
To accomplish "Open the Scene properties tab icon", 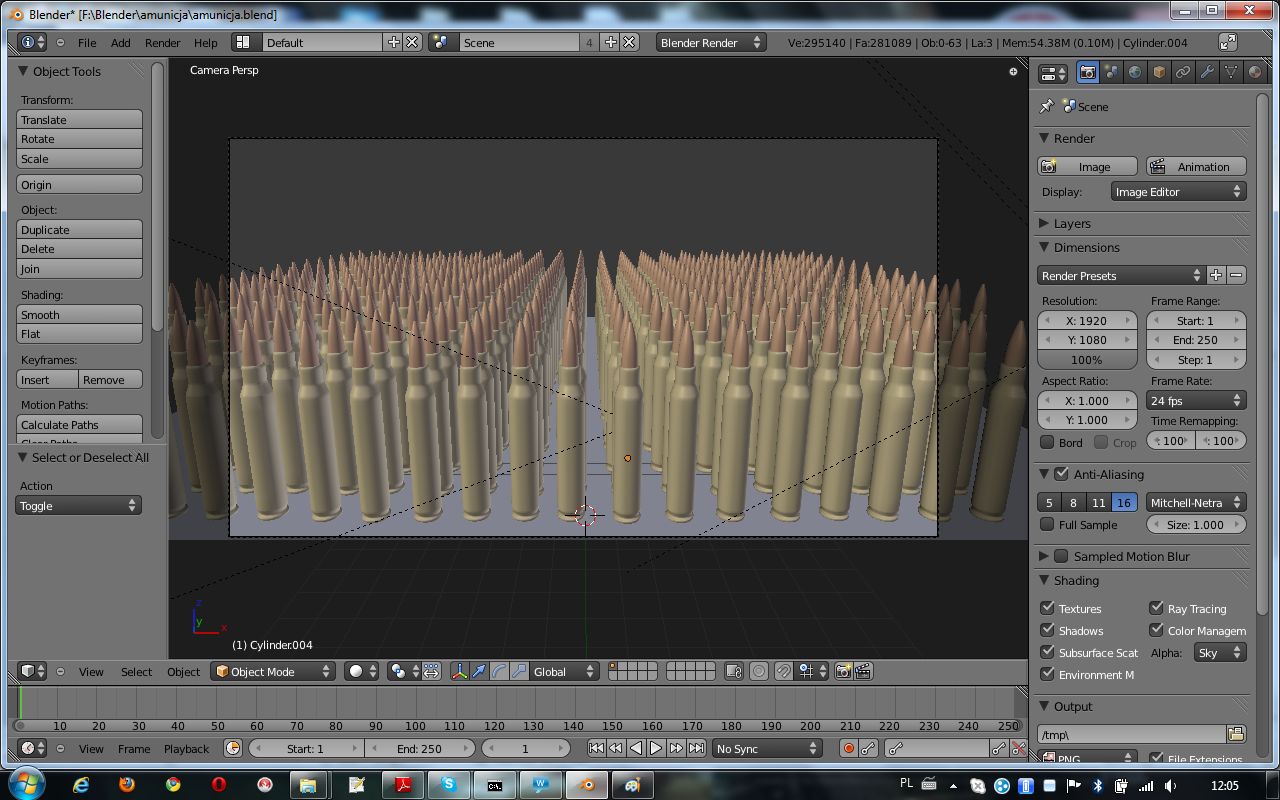I will click(x=1111, y=73).
